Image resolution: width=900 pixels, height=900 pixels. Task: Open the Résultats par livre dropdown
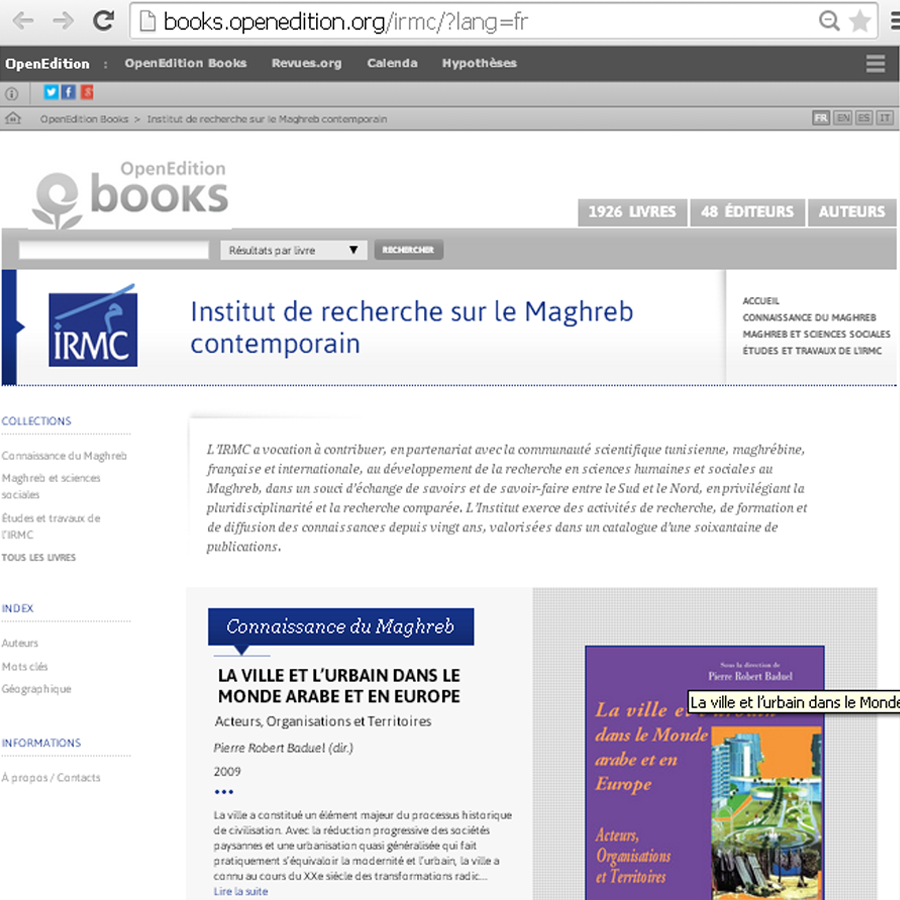pyautogui.click(x=293, y=250)
